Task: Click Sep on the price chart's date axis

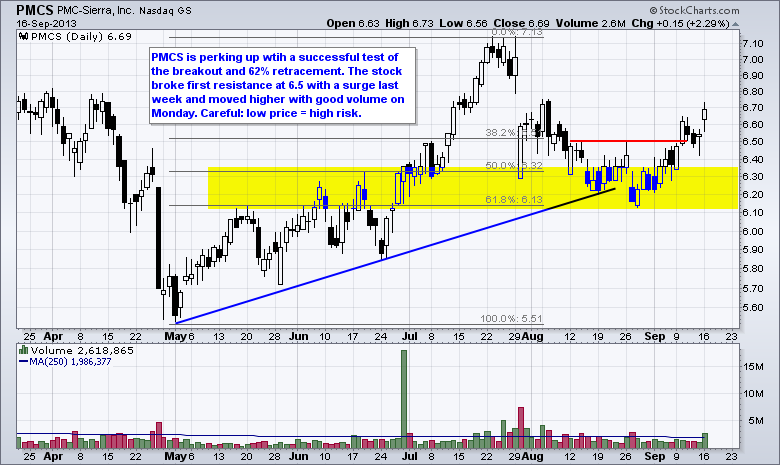Action: (x=655, y=337)
